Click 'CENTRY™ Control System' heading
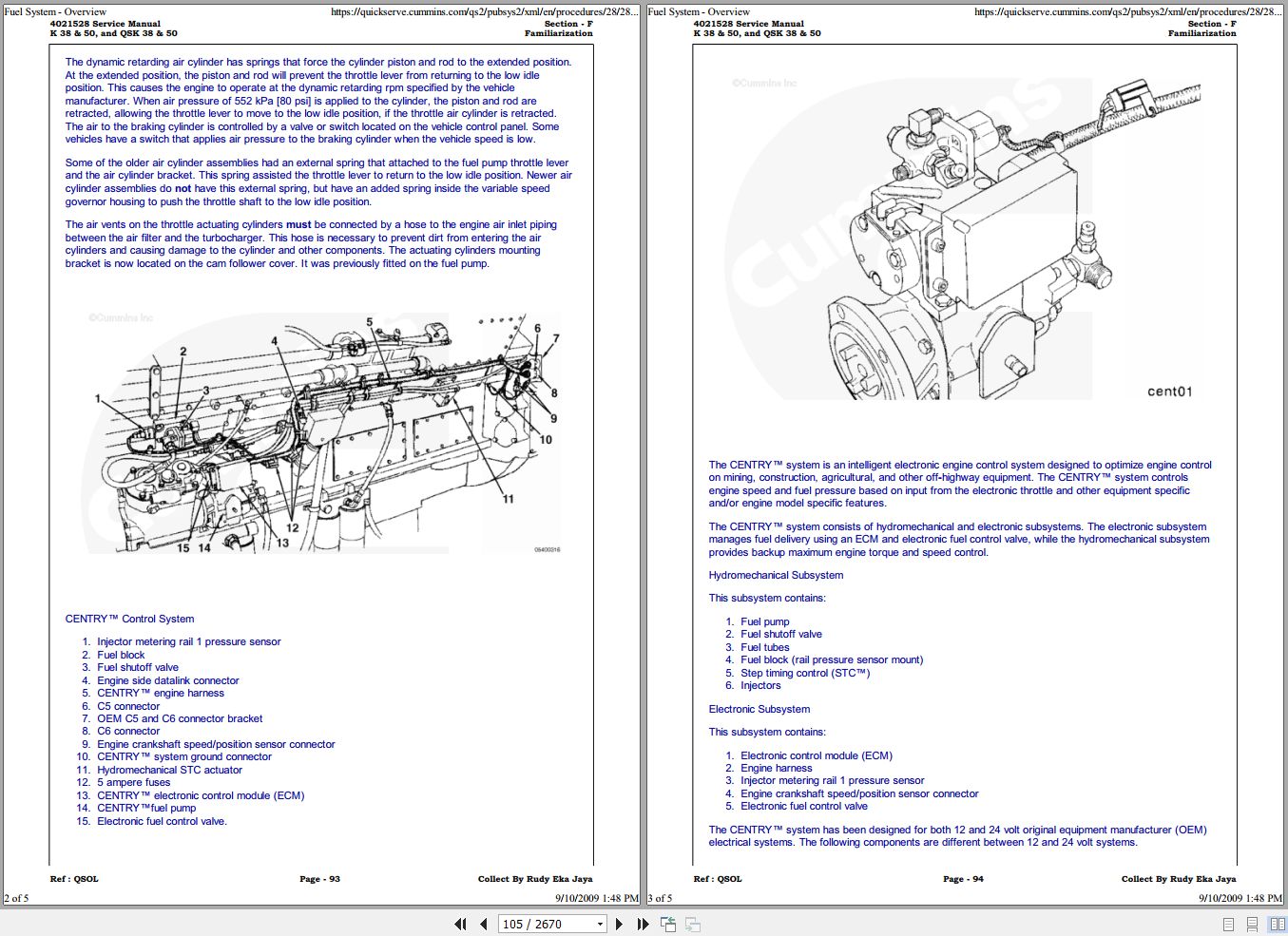Viewport: 1288px width, 936px height. pos(129,619)
